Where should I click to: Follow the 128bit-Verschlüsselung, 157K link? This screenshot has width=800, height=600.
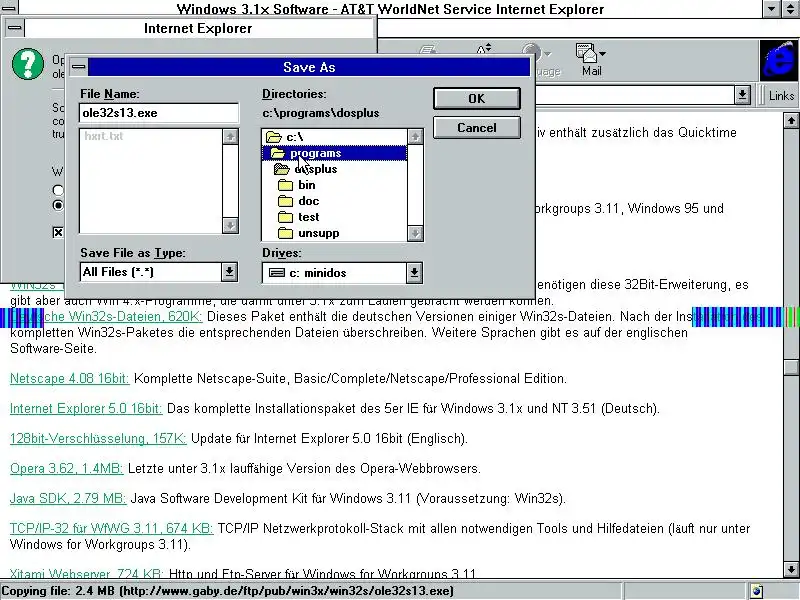click(98, 438)
